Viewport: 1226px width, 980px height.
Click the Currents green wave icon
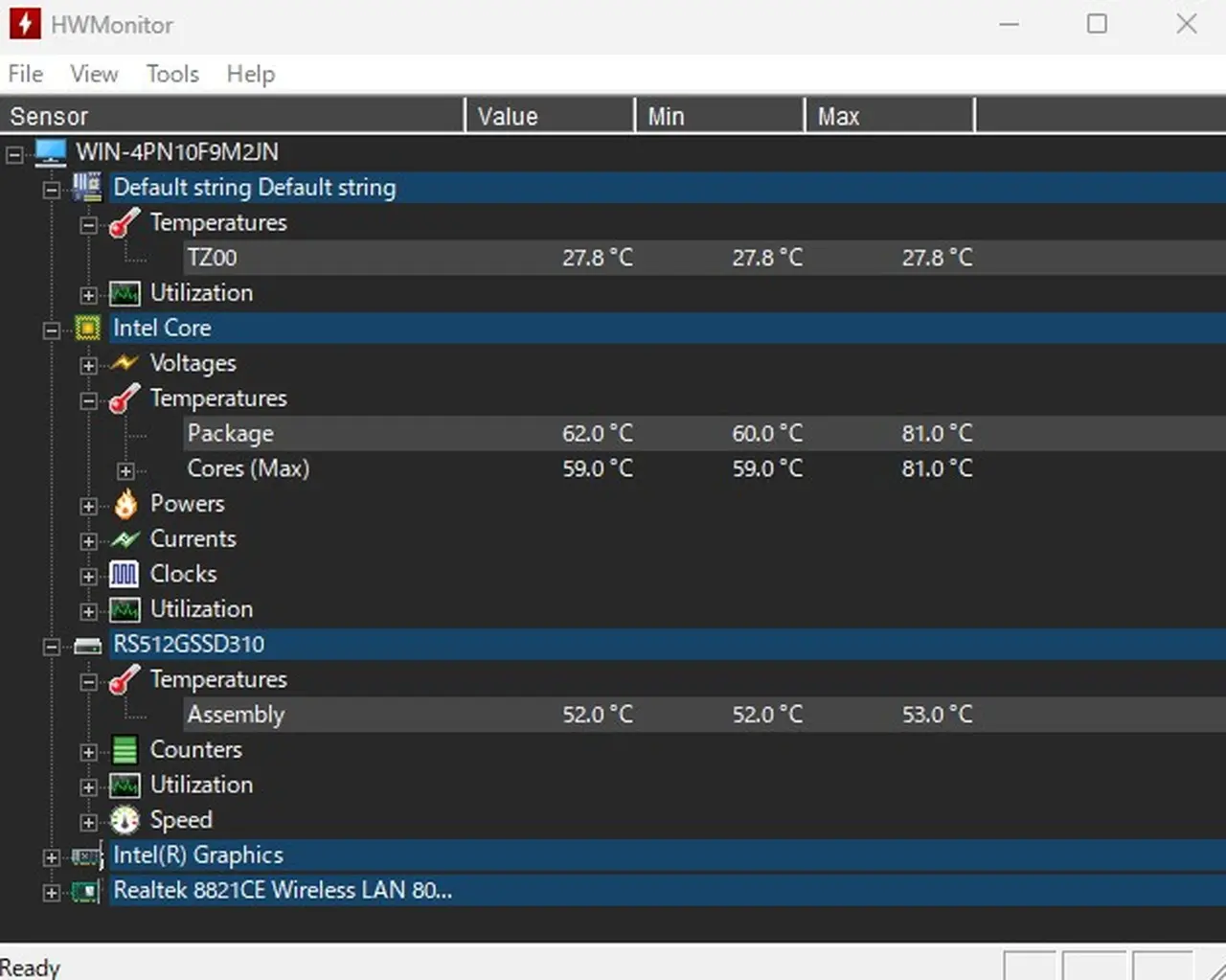pos(125,539)
